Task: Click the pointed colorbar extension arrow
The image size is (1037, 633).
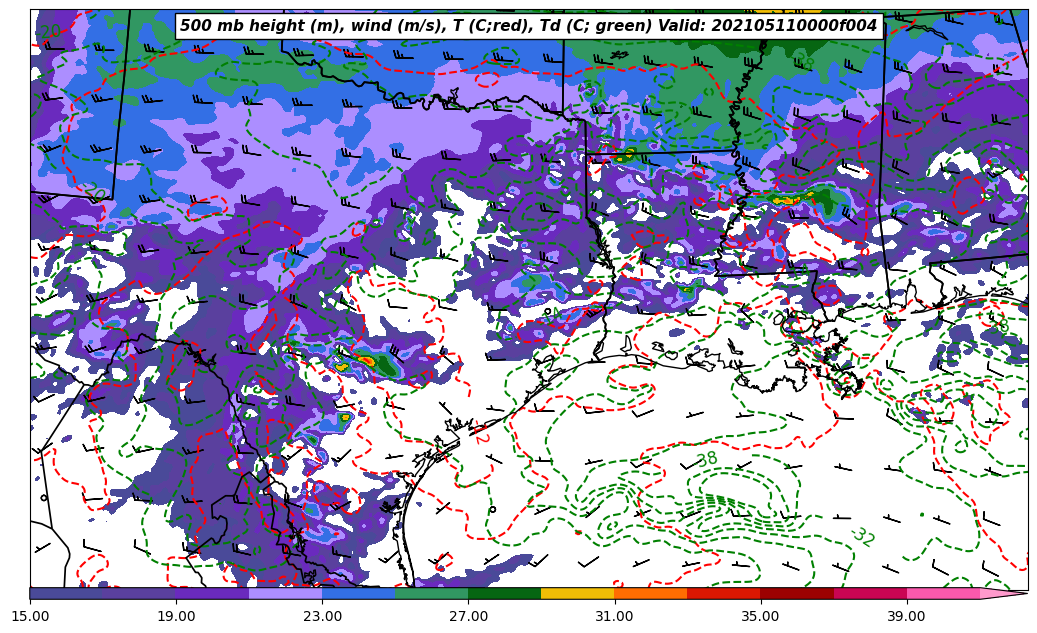Action: point(1003,593)
